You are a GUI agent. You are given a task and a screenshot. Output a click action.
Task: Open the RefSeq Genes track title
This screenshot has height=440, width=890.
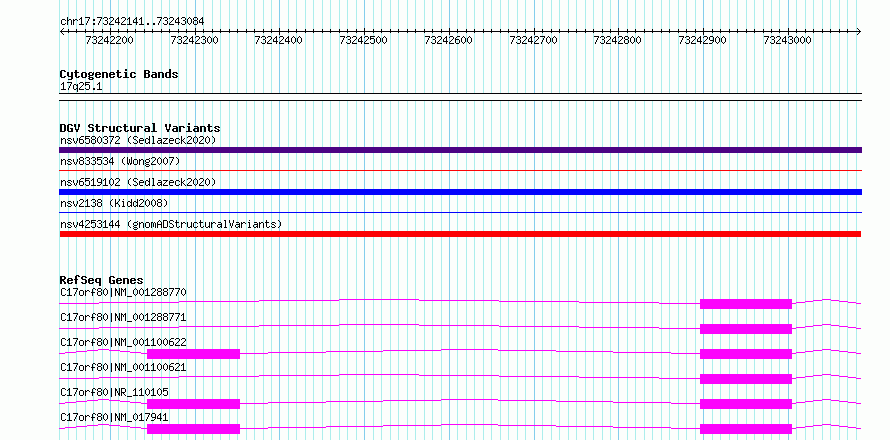pyautogui.click(x=102, y=280)
